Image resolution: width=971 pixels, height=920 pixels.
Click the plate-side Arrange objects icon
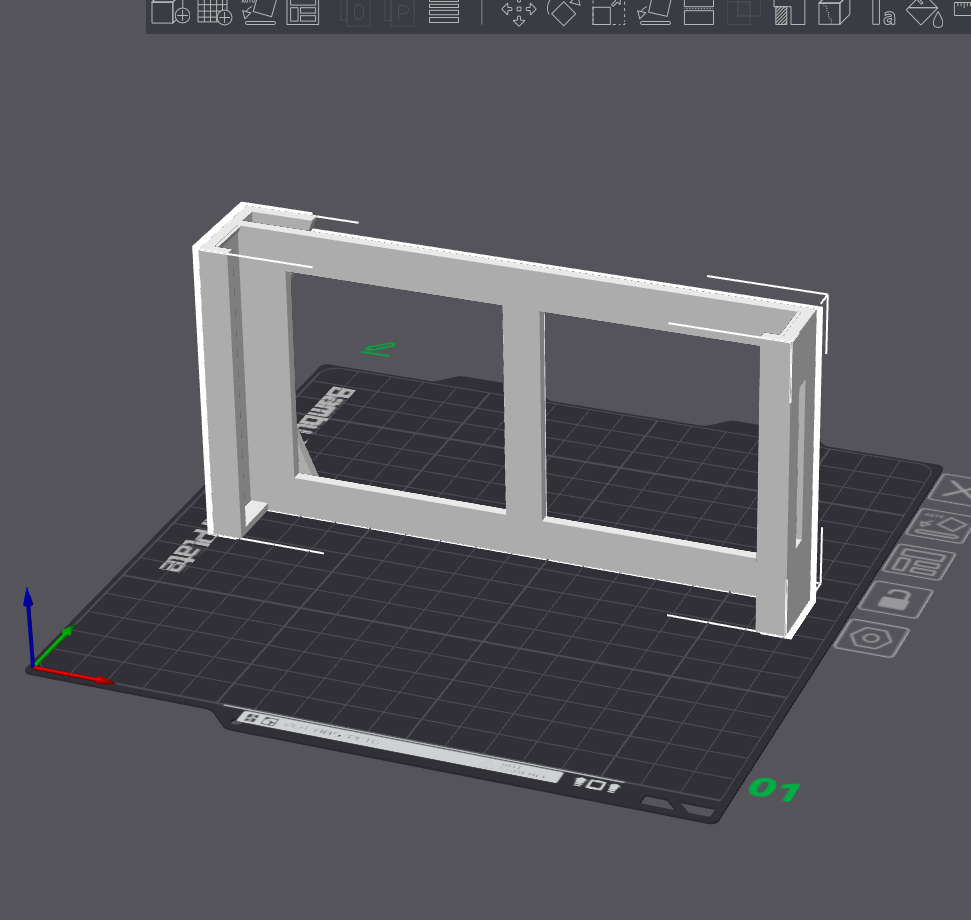coord(918,562)
